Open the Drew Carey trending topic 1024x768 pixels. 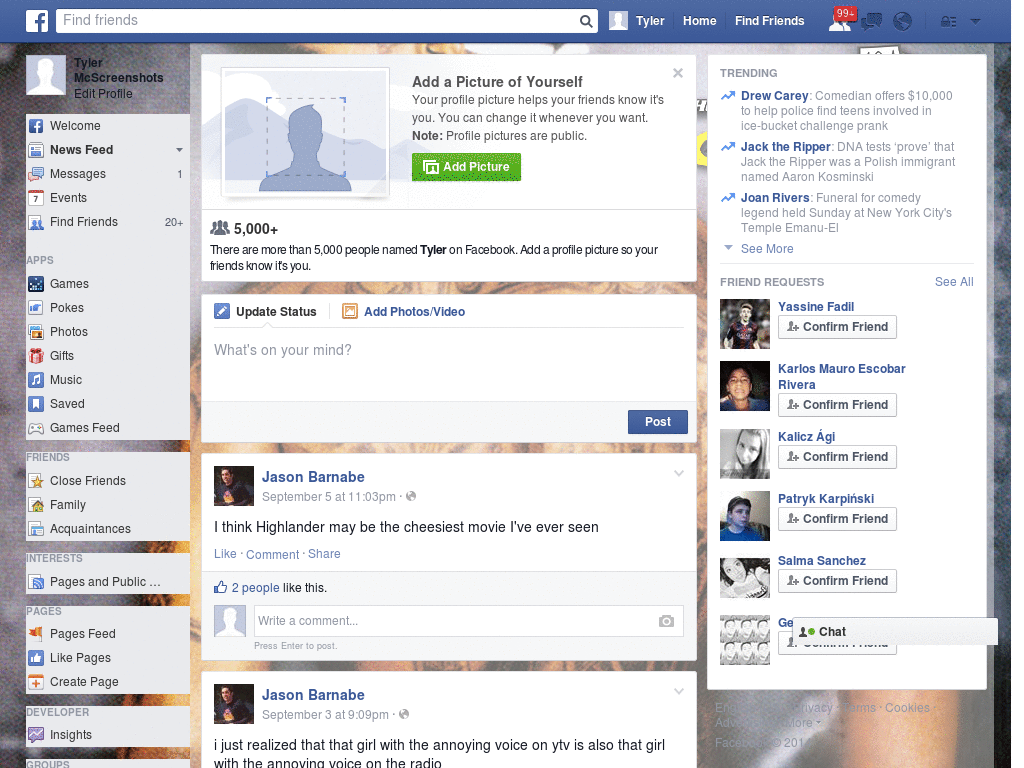[x=774, y=95]
